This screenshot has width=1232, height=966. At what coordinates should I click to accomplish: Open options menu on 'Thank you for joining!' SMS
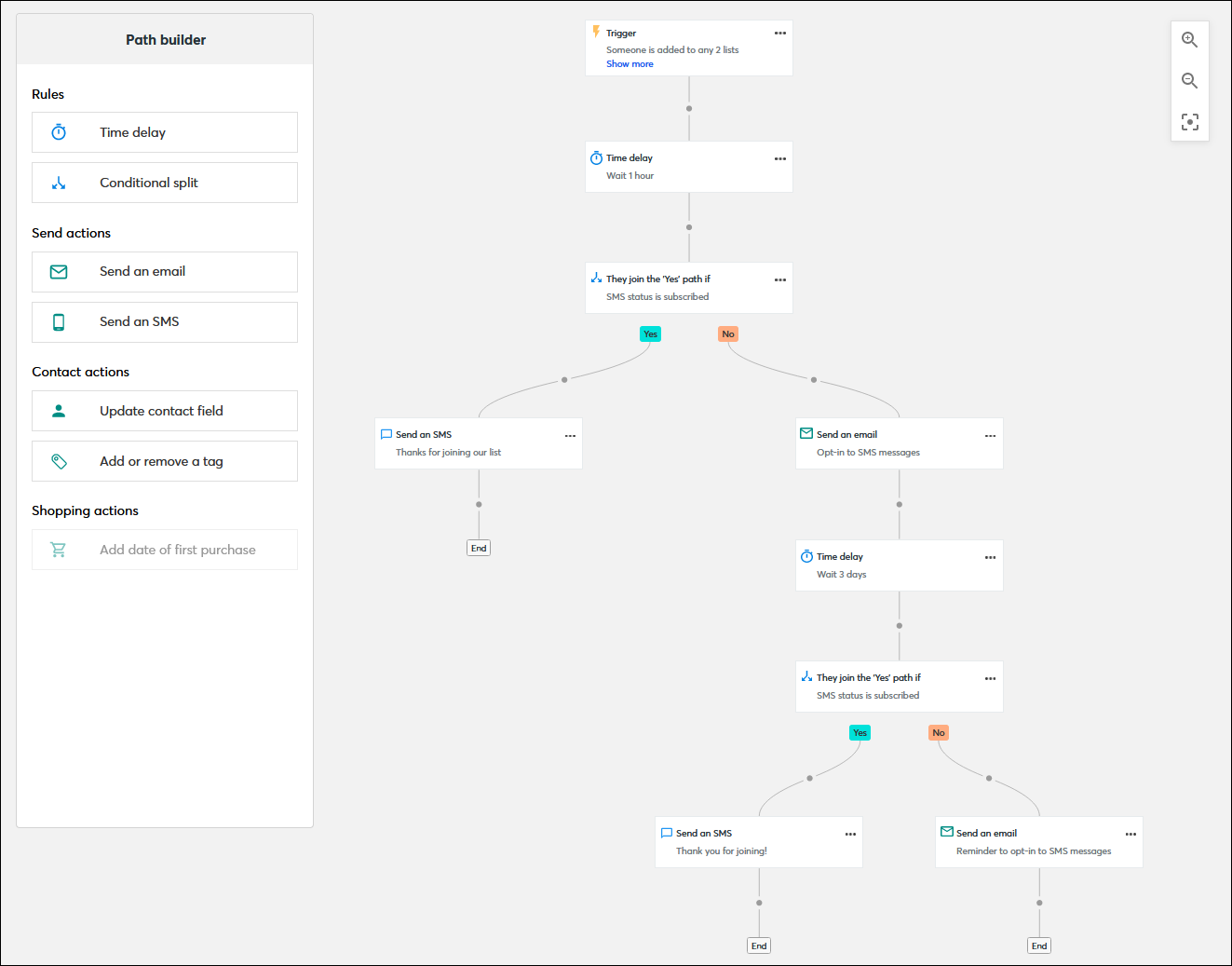click(850, 834)
